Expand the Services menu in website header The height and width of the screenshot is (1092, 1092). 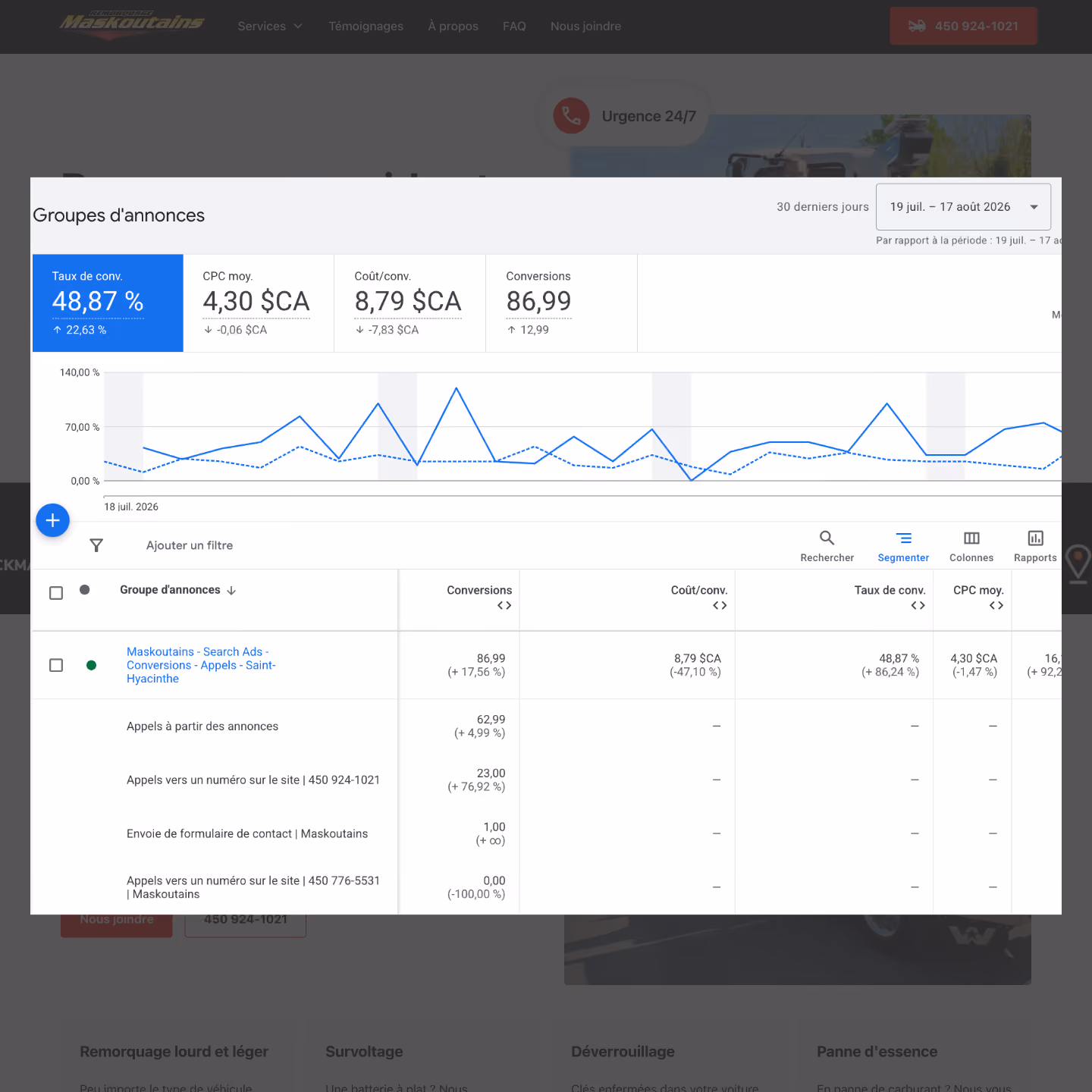pos(270,26)
